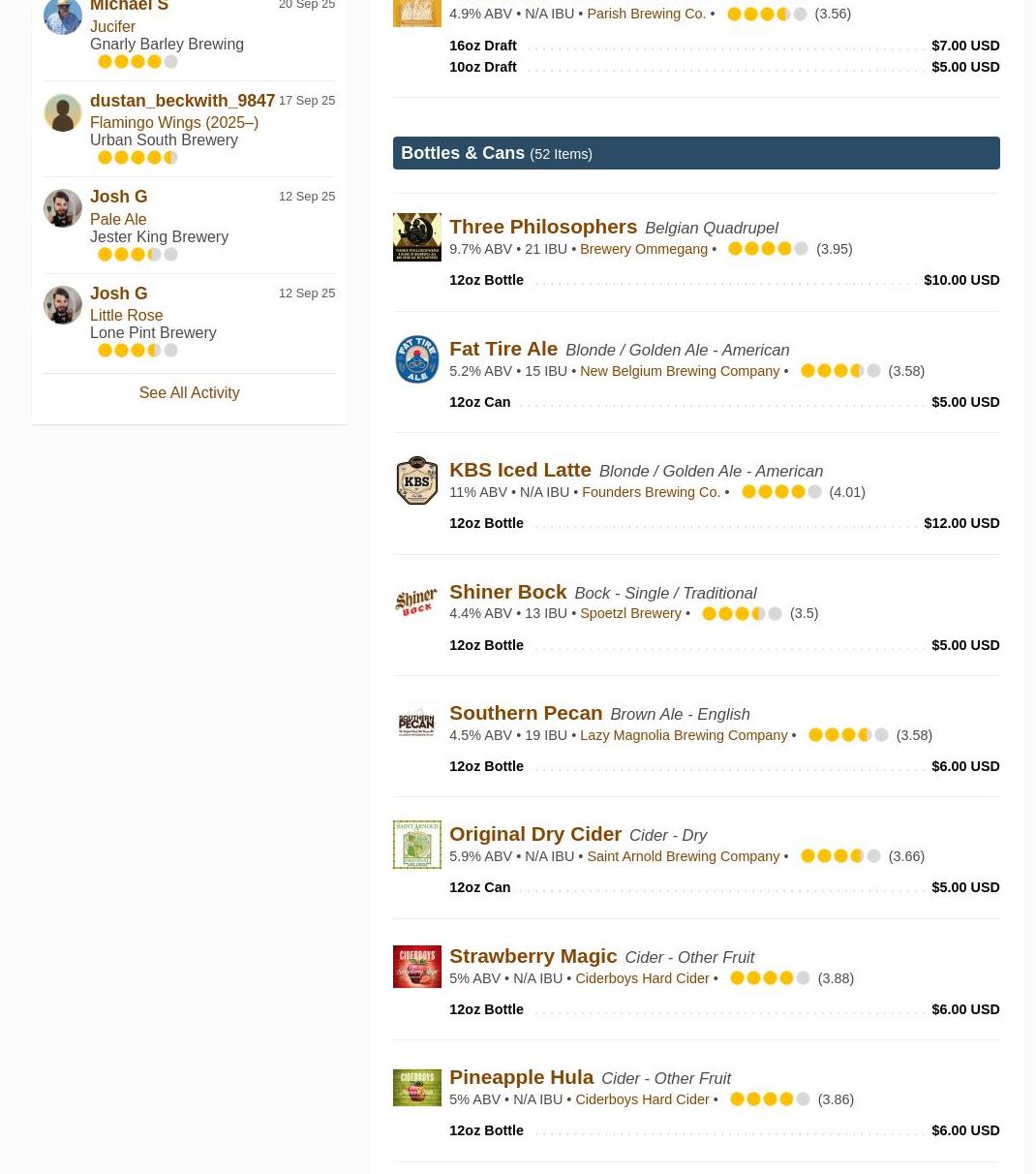Image resolution: width=1036 pixels, height=1174 pixels.
Task: Open the See All Activity link
Action: click(x=189, y=392)
